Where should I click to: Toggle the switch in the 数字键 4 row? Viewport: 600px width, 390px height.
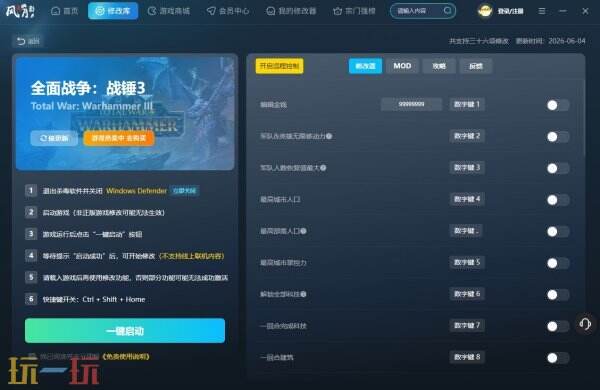[x=558, y=200]
